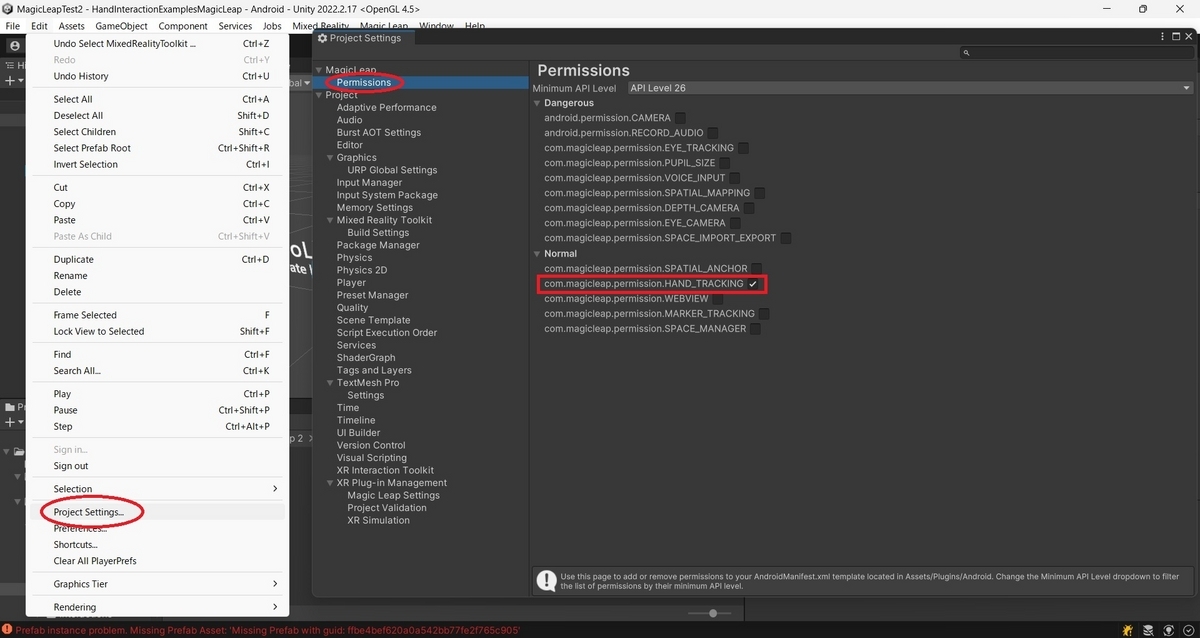This screenshot has width=1200, height=638.
Task: Click the debug mode bug icon in status bar
Action: pyautogui.click(x=1129, y=630)
